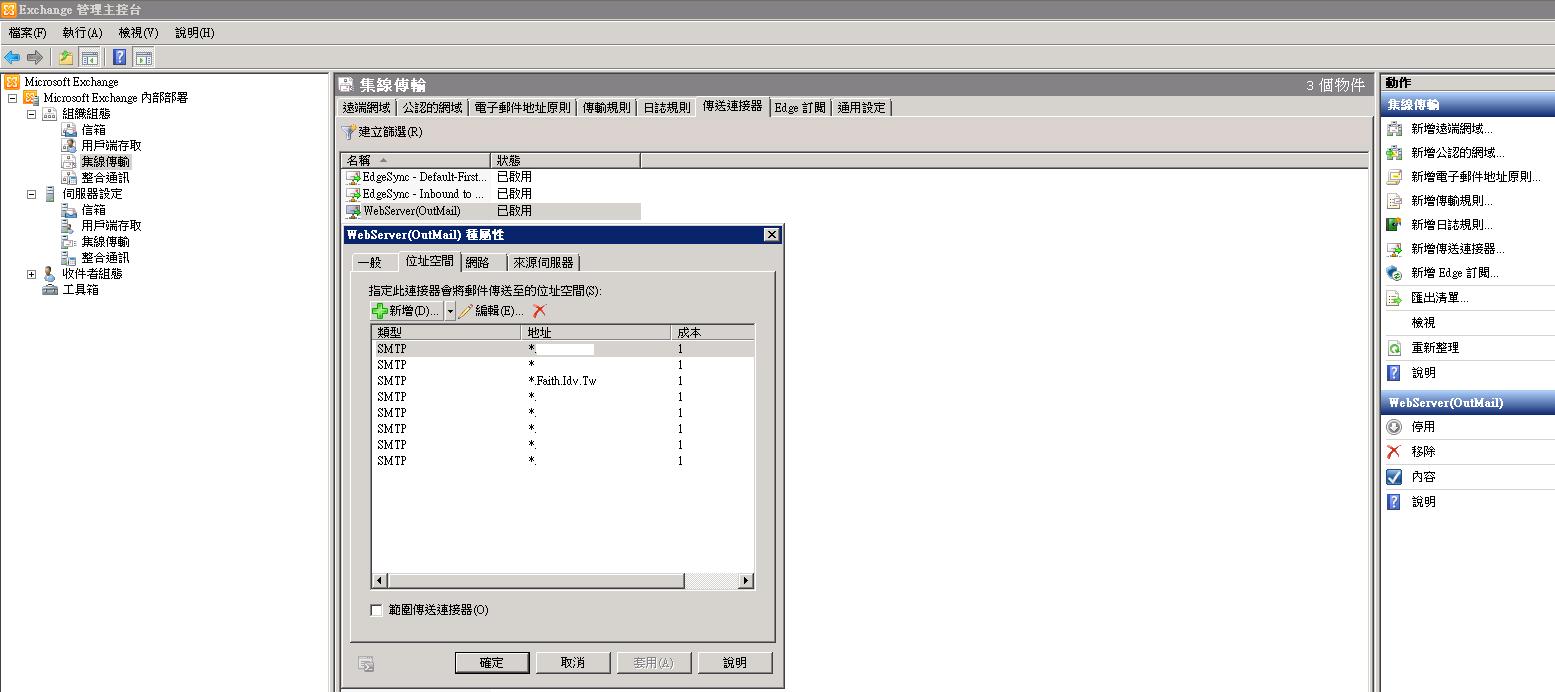Click 新增傳輸規則... action
The height and width of the screenshot is (692, 1555).
tap(1452, 201)
